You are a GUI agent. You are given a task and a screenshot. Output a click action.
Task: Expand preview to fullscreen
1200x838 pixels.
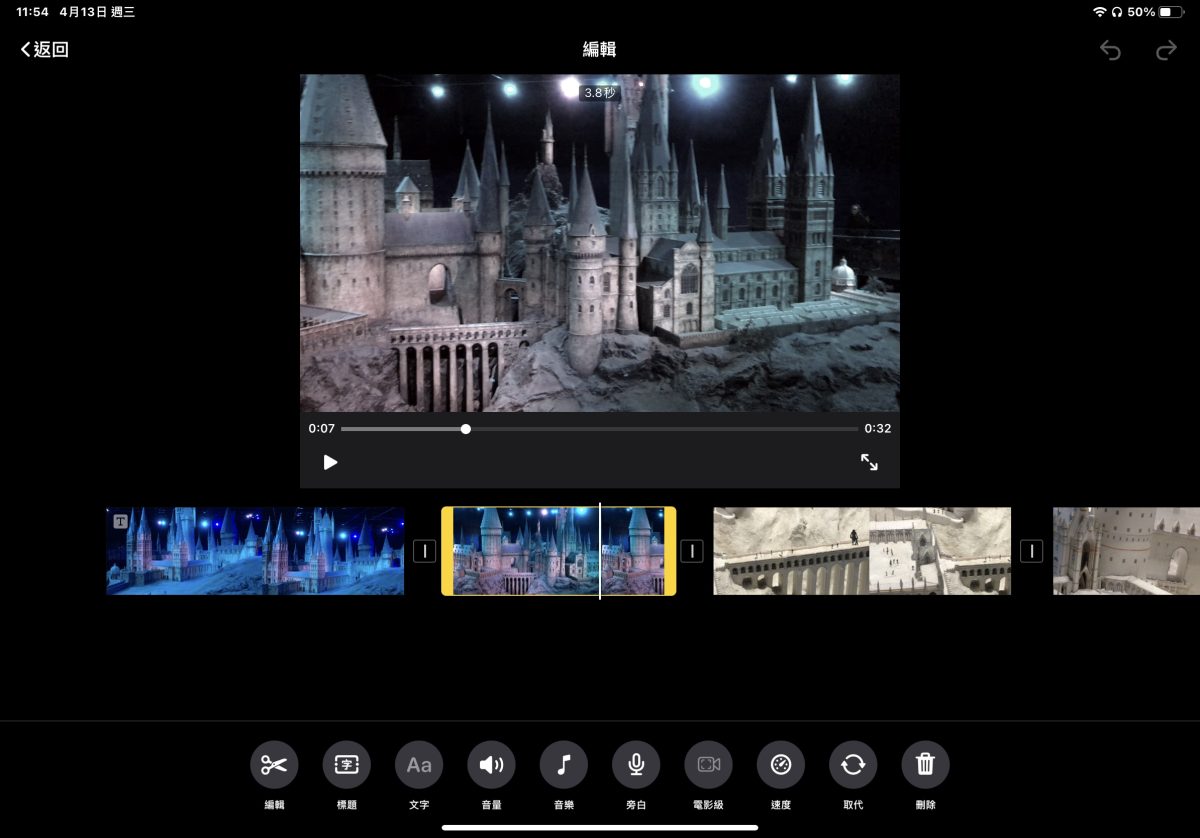coord(869,462)
